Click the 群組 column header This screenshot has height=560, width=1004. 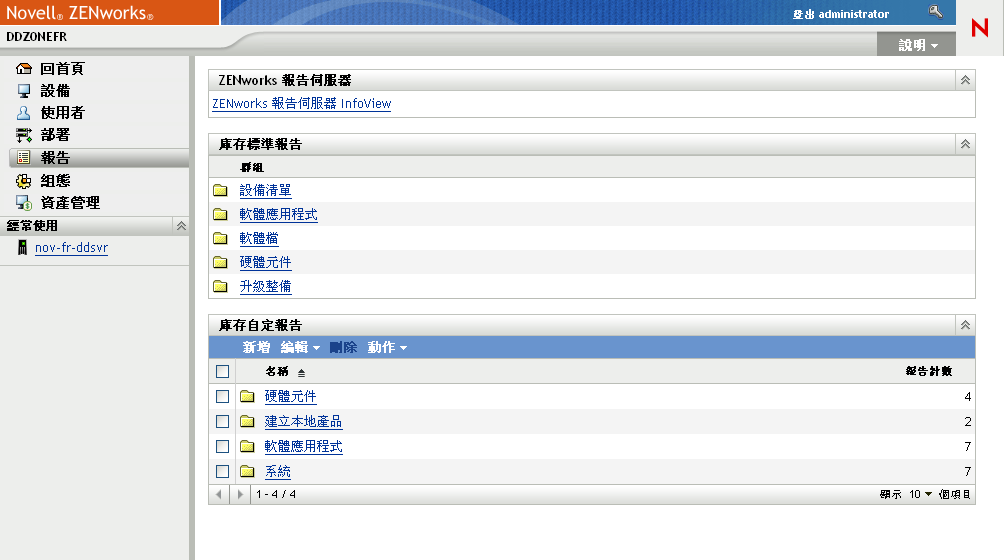(x=252, y=168)
